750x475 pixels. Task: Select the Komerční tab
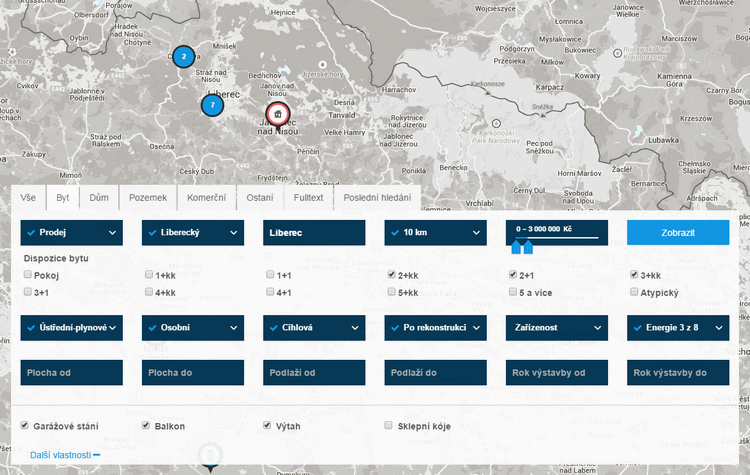(206, 198)
